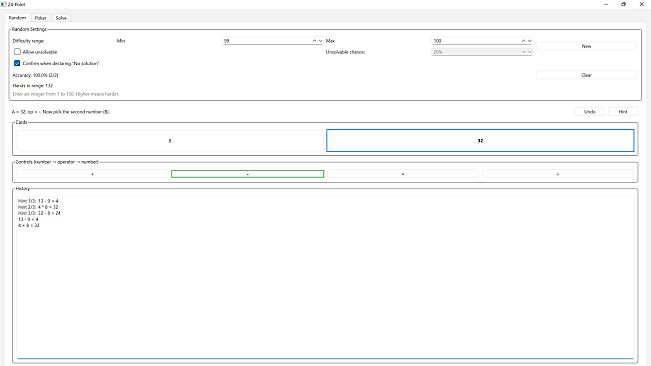Open the Solve tab
Screen dimensions: 651x366
coord(61,18)
